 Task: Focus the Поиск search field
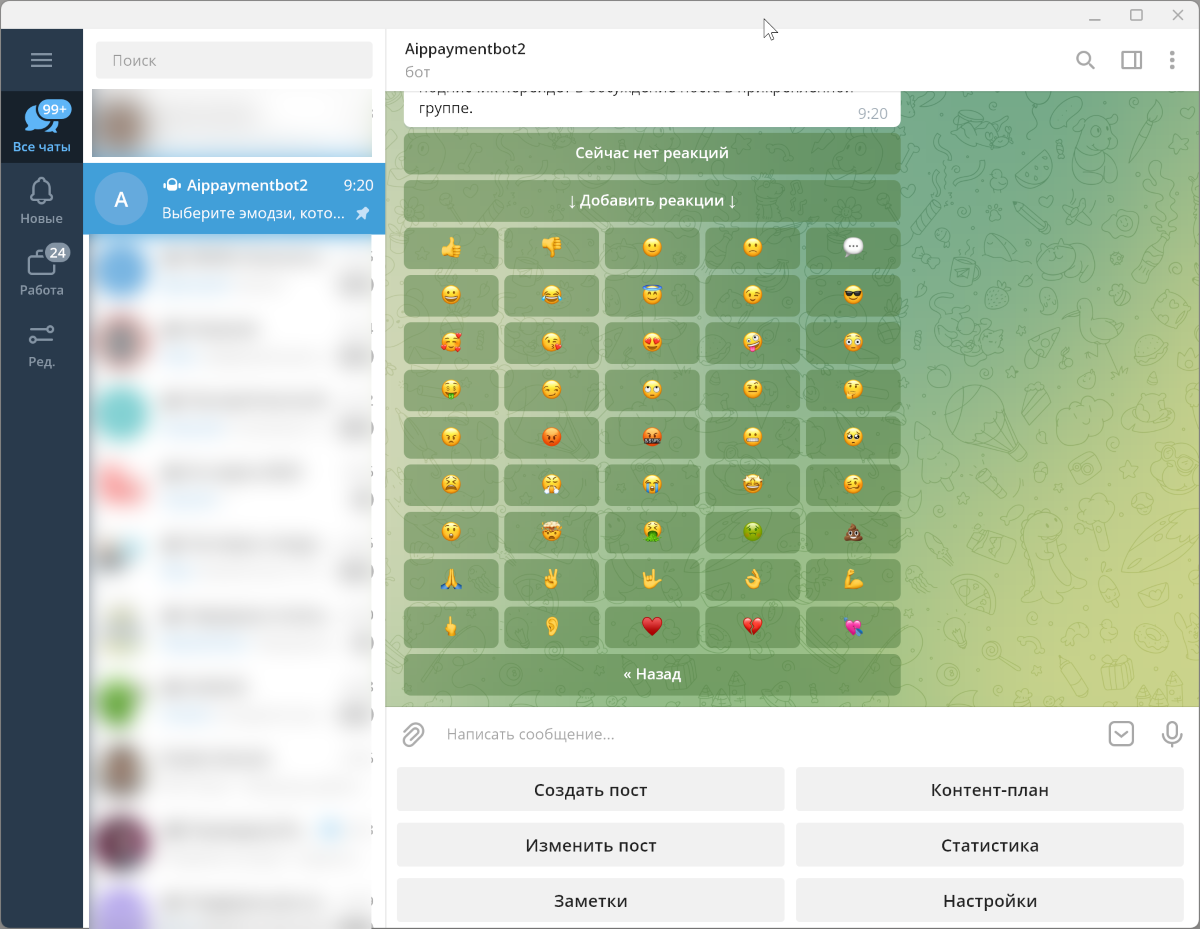coord(234,60)
